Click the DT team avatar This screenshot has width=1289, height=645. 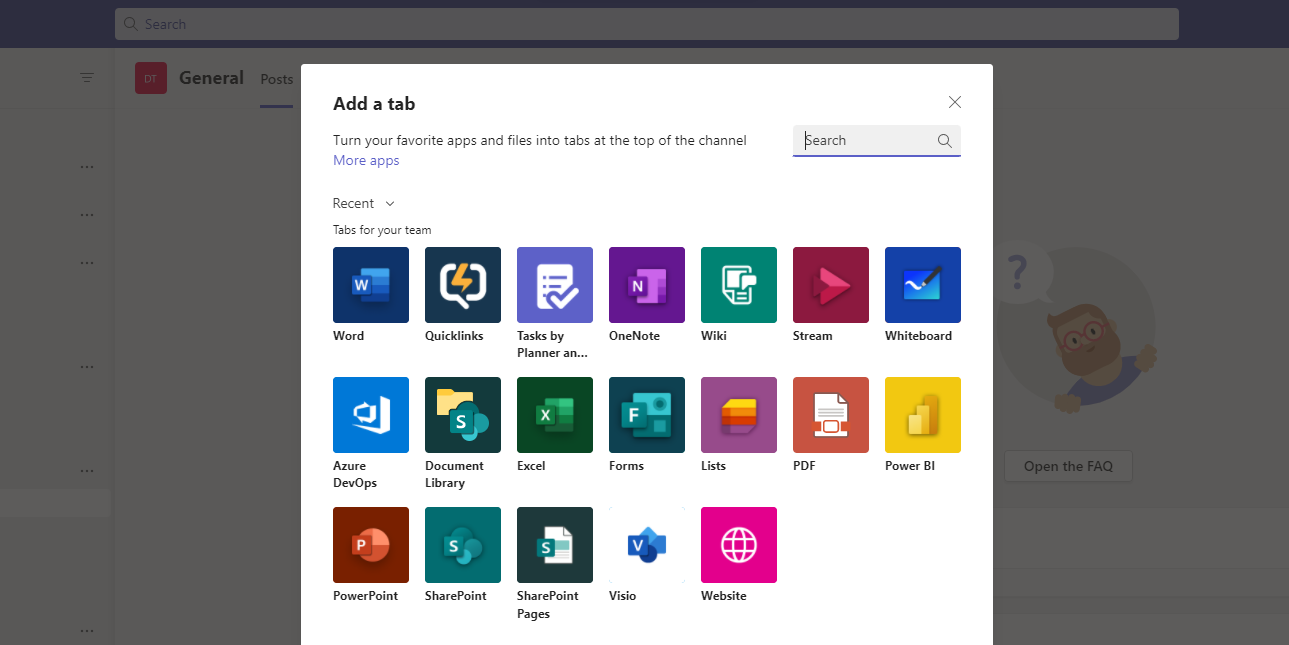(151, 78)
